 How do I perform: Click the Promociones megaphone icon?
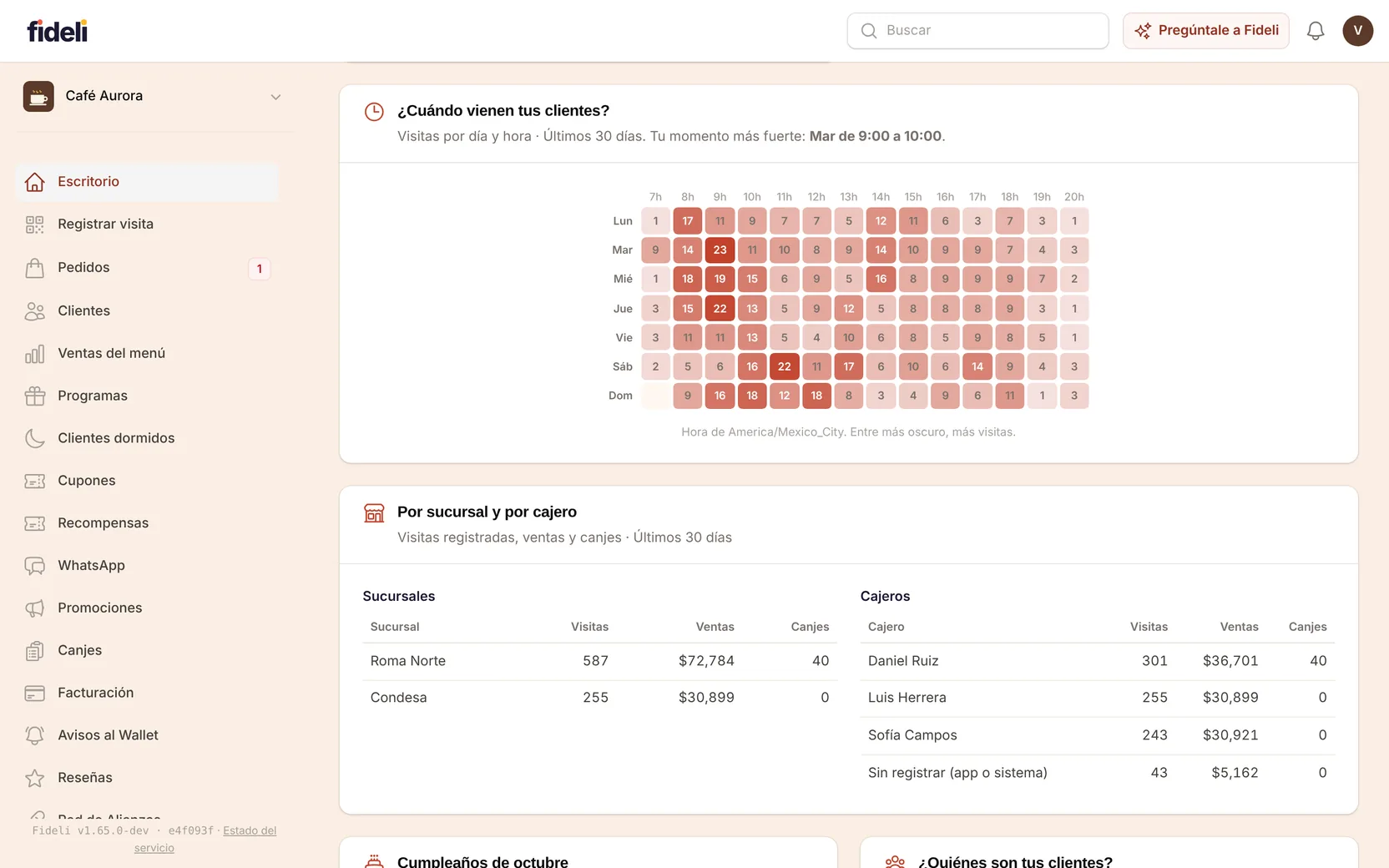tap(34, 608)
